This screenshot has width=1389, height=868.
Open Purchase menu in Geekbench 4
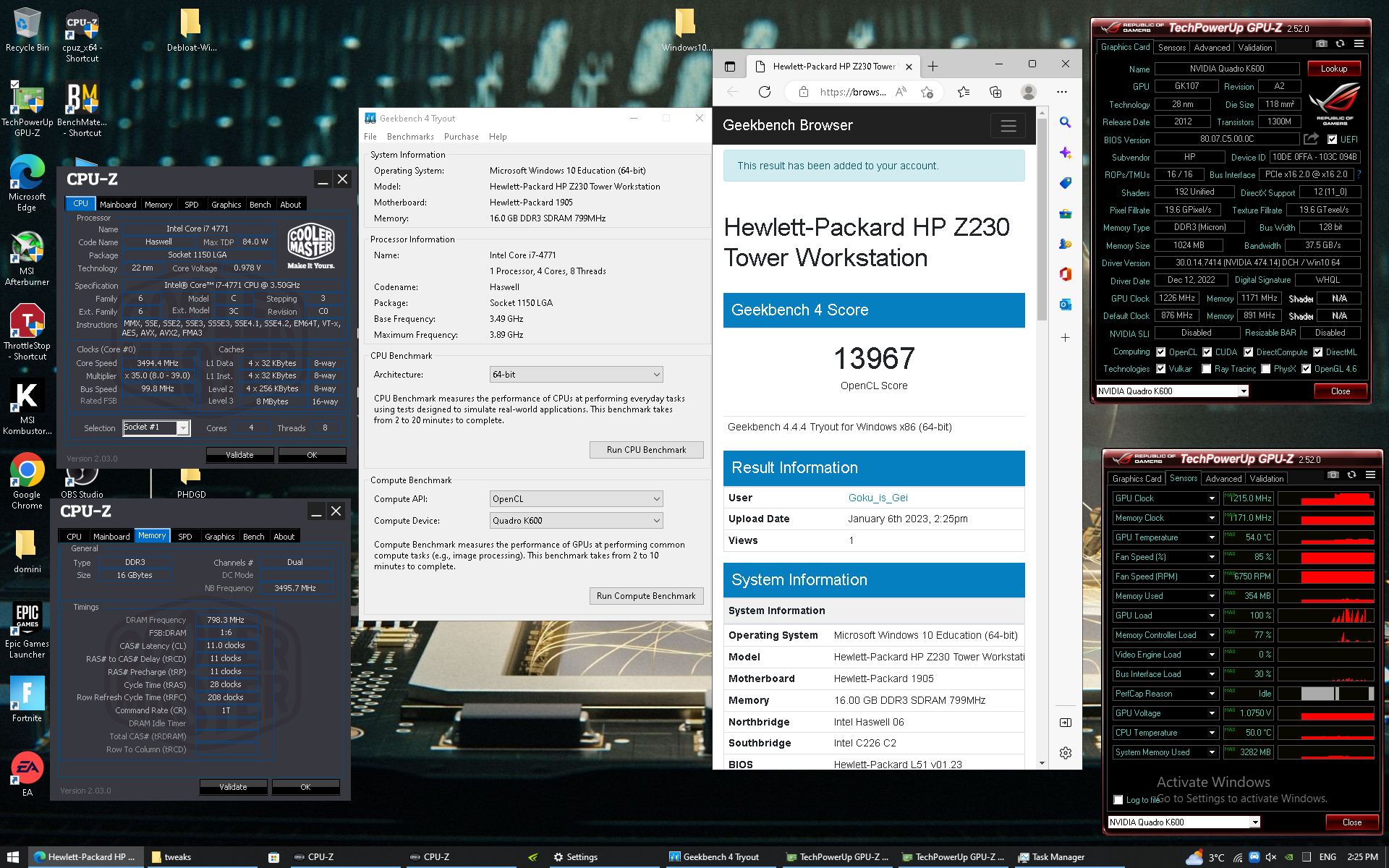coord(462,137)
